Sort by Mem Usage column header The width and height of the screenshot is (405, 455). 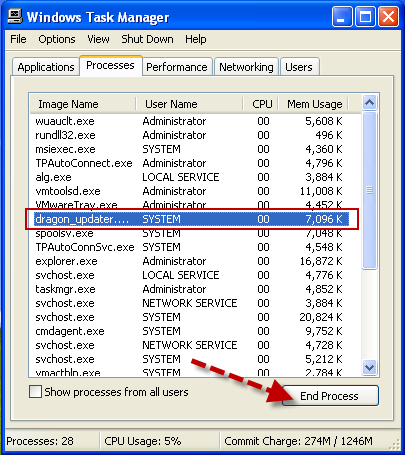pos(314,104)
